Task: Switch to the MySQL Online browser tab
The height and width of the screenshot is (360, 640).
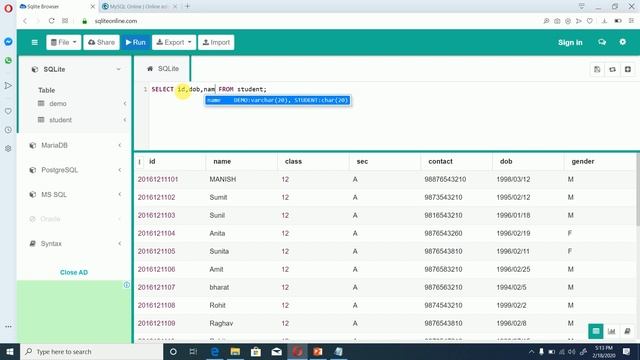Action: tap(140, 7)
